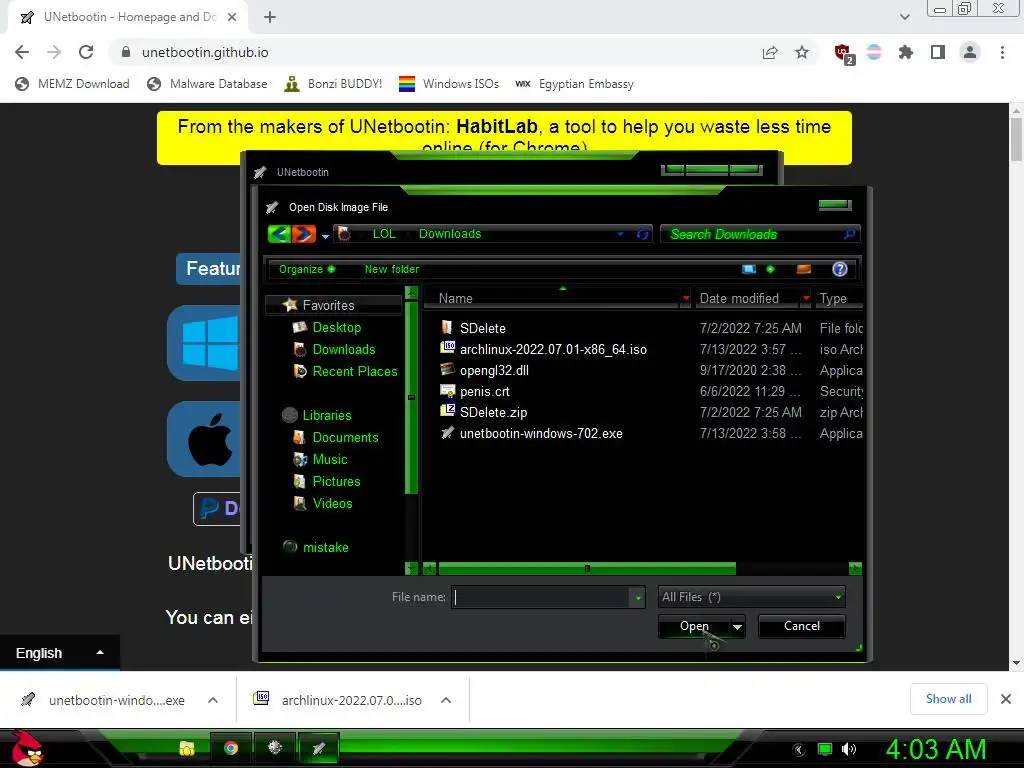Click the Chrome profile avatar icon
This screenshot has width=1024, height=768.
[970, 52]
